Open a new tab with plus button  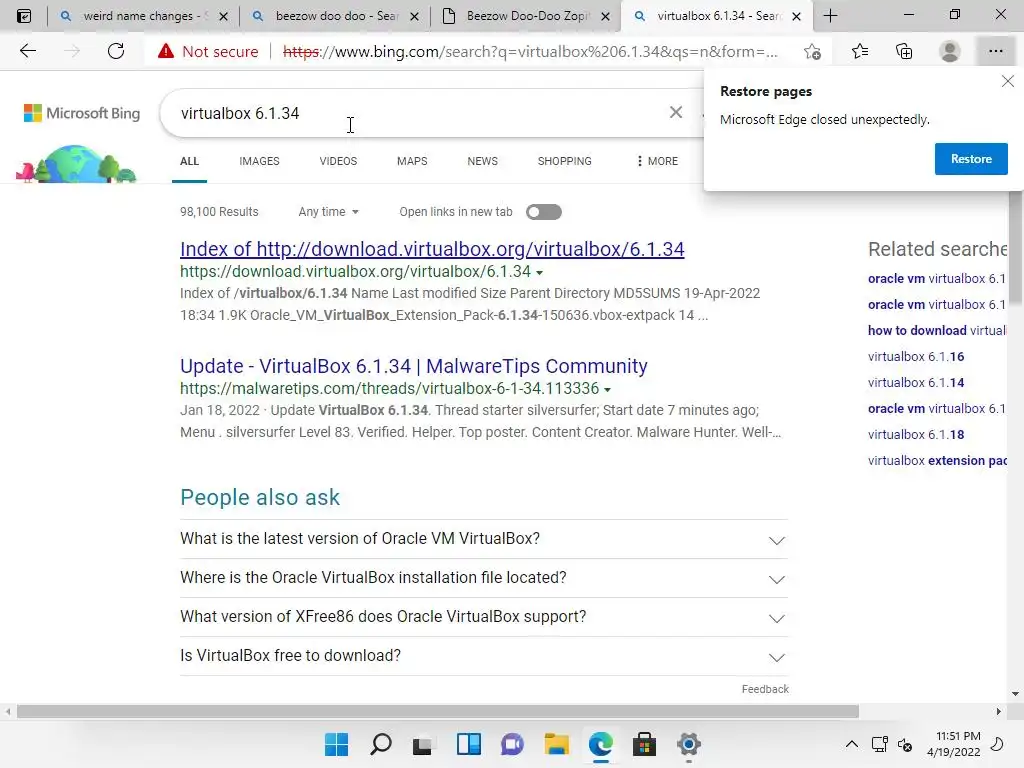click(x=831, y=16)
